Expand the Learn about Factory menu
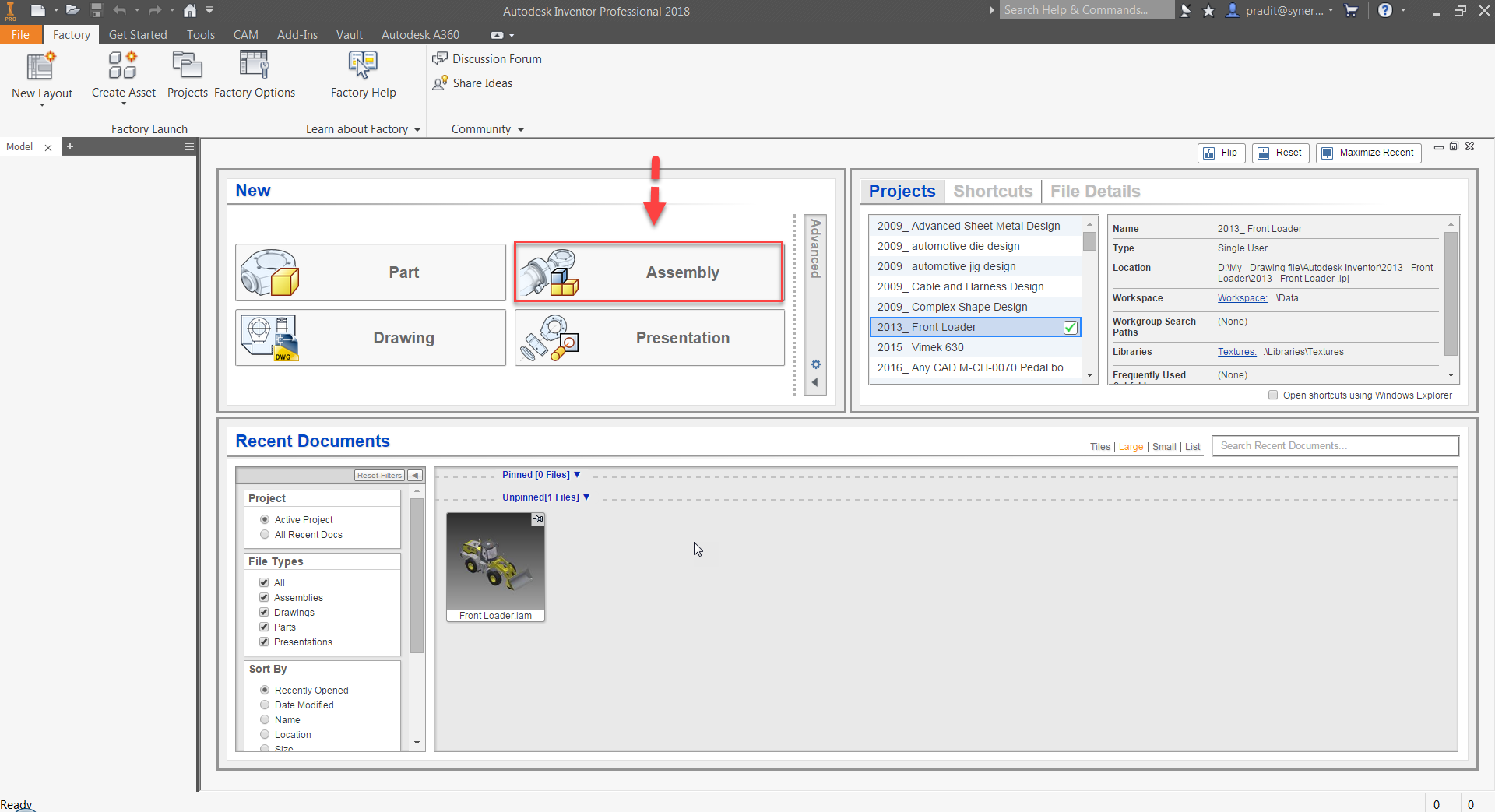The image size is (1495, 812). click(363, 128)
